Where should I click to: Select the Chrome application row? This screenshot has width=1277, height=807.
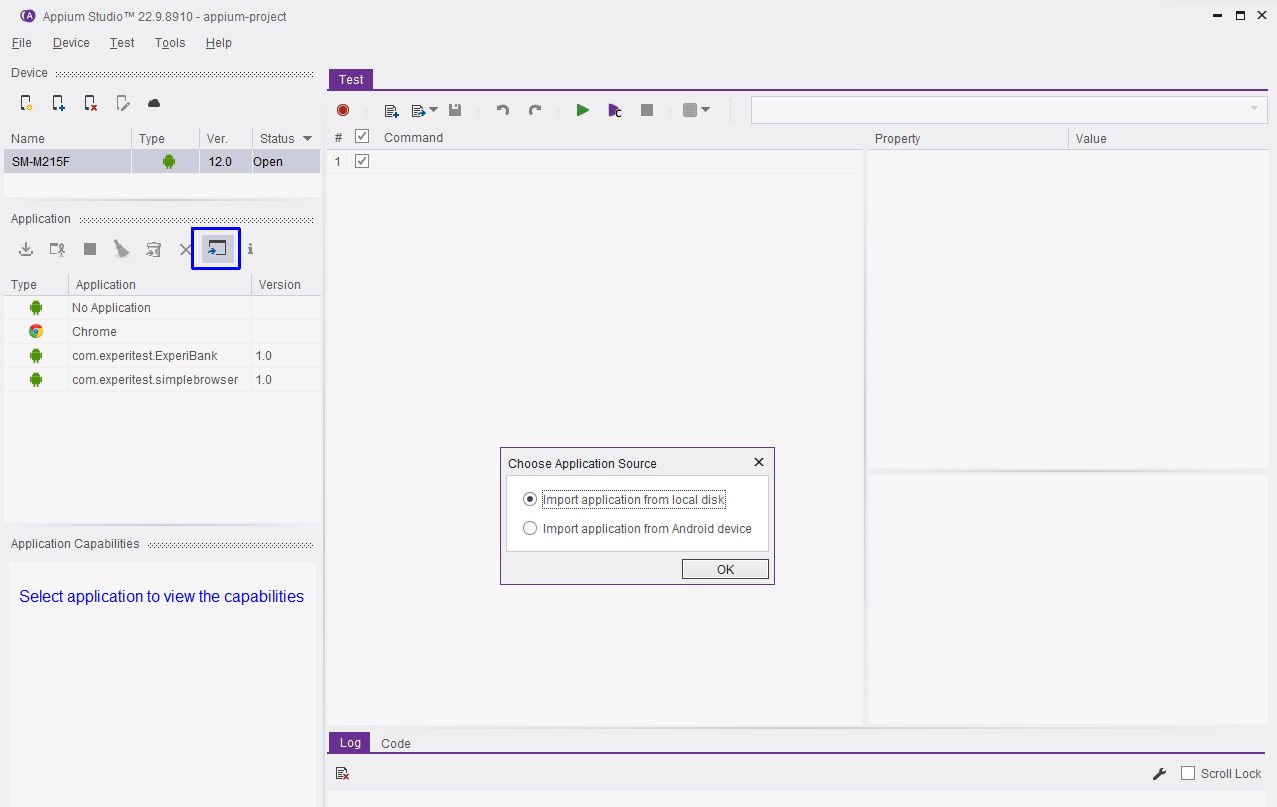pos(162,331)
